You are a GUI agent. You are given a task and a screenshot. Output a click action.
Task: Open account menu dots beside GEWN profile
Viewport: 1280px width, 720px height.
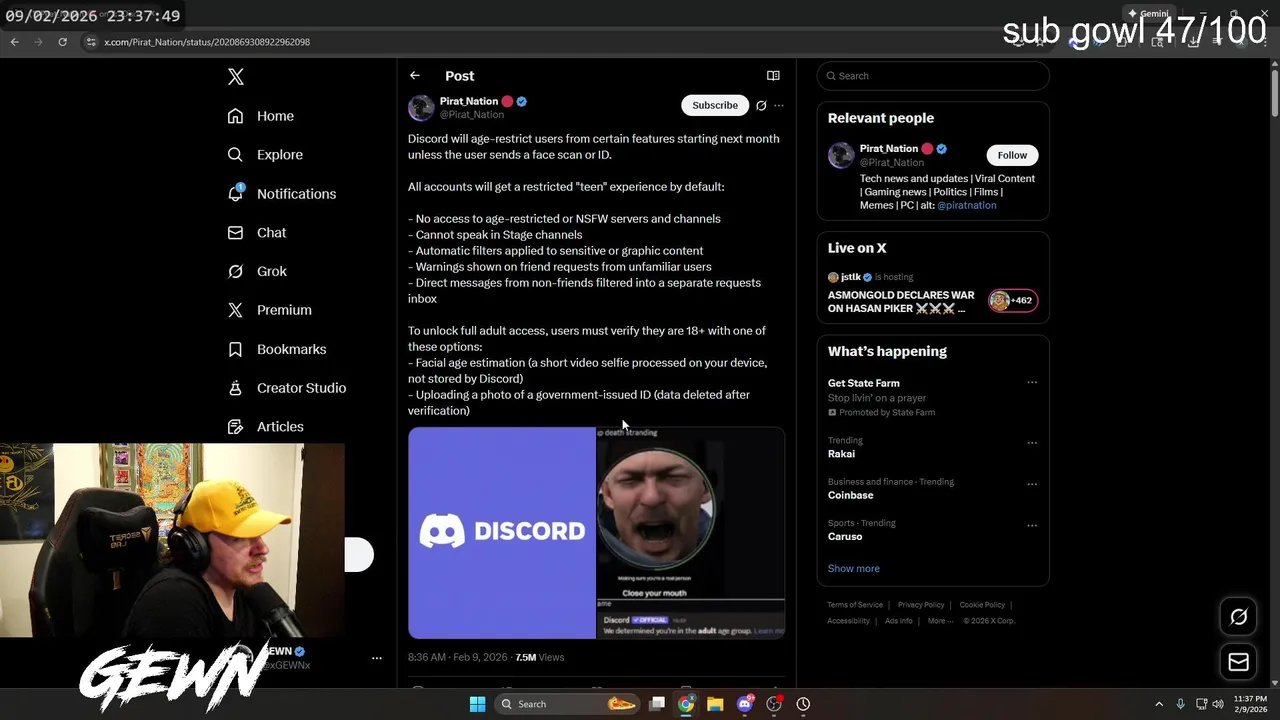pyautogui.click(x=377, y=658)
